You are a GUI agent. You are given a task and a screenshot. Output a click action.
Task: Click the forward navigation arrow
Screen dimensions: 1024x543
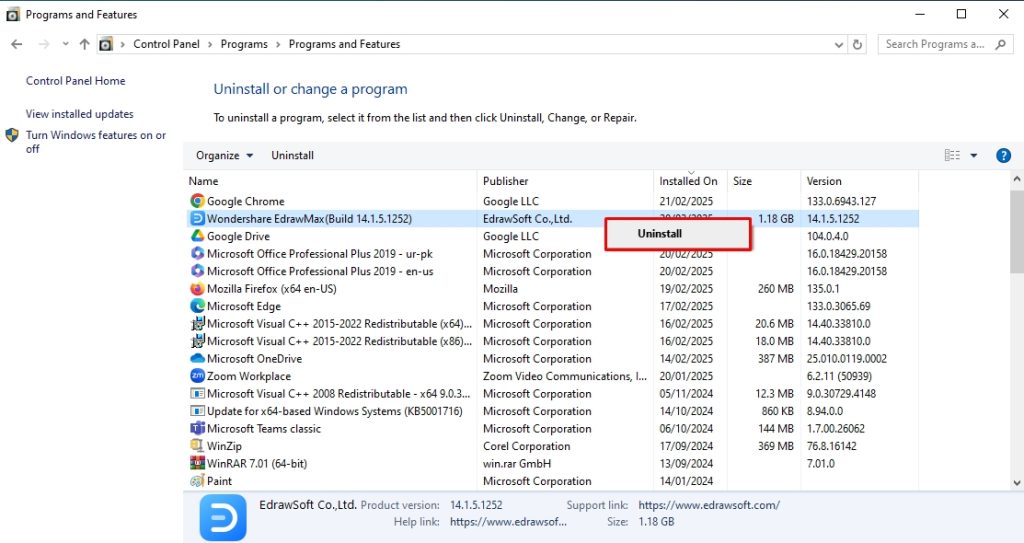[44, 44]
